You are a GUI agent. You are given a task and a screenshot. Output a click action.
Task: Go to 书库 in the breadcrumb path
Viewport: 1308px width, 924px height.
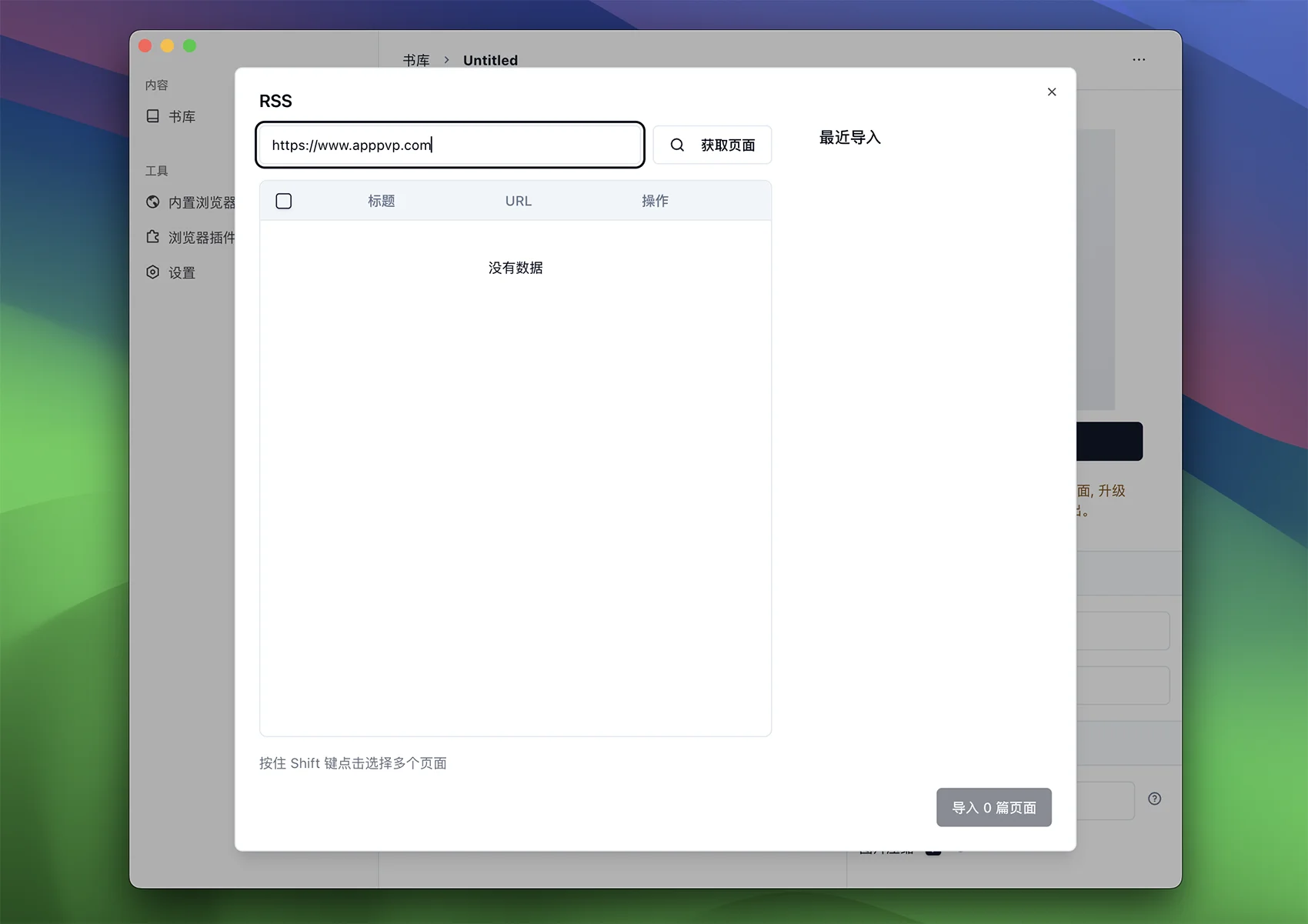(416, 60)
